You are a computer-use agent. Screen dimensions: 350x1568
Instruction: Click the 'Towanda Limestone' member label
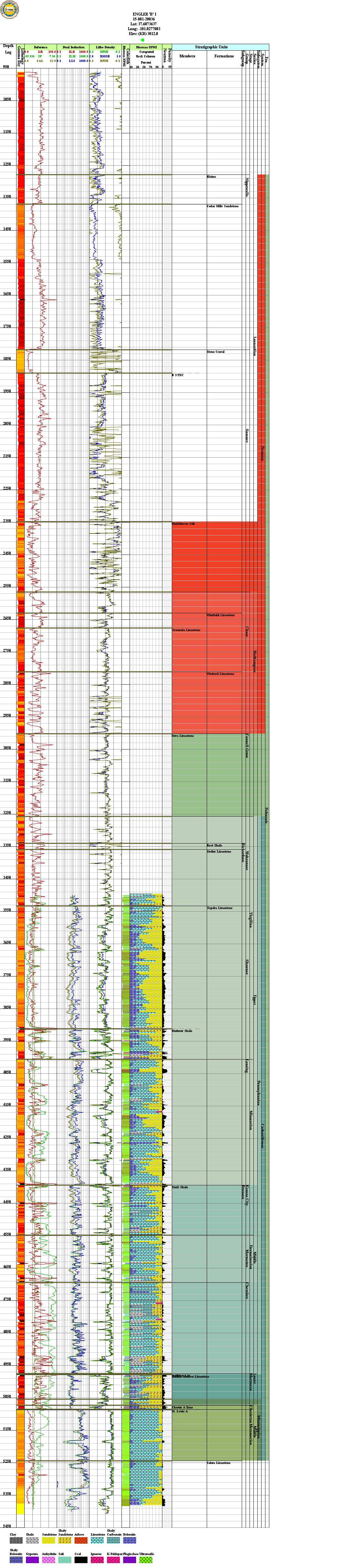pos(186,630)
